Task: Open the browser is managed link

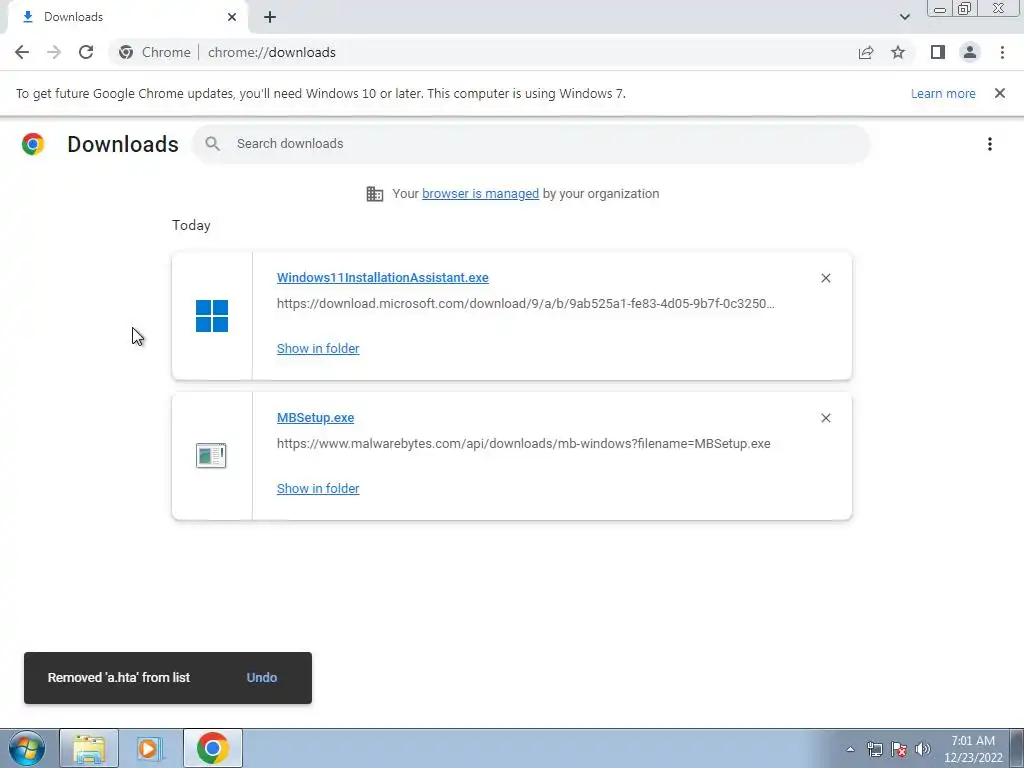Action: (480, 193)
